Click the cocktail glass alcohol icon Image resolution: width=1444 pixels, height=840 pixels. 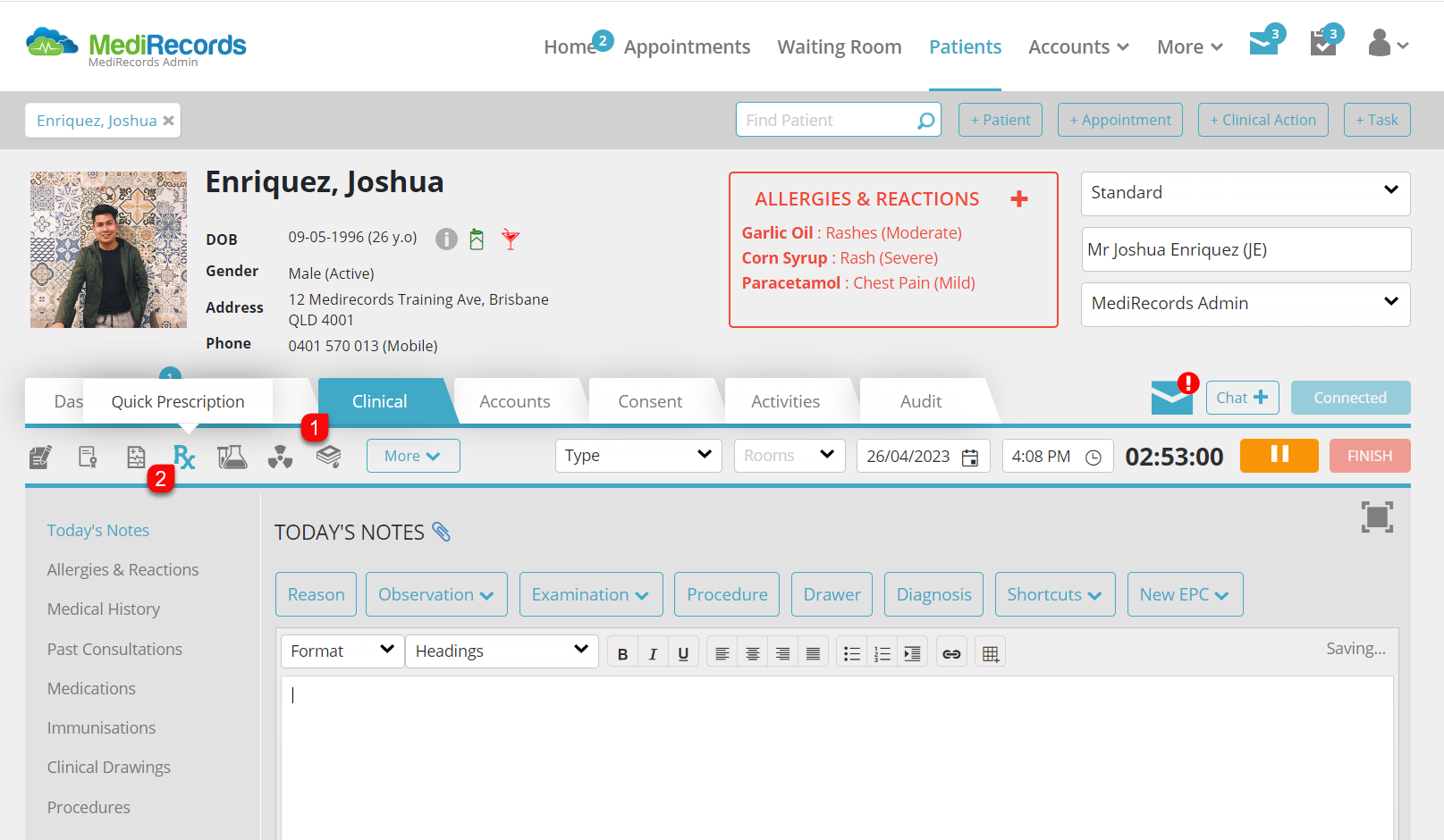511,239
